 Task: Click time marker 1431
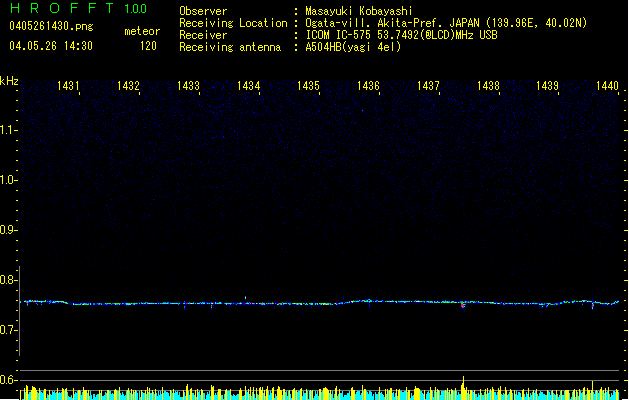point(68,85)
